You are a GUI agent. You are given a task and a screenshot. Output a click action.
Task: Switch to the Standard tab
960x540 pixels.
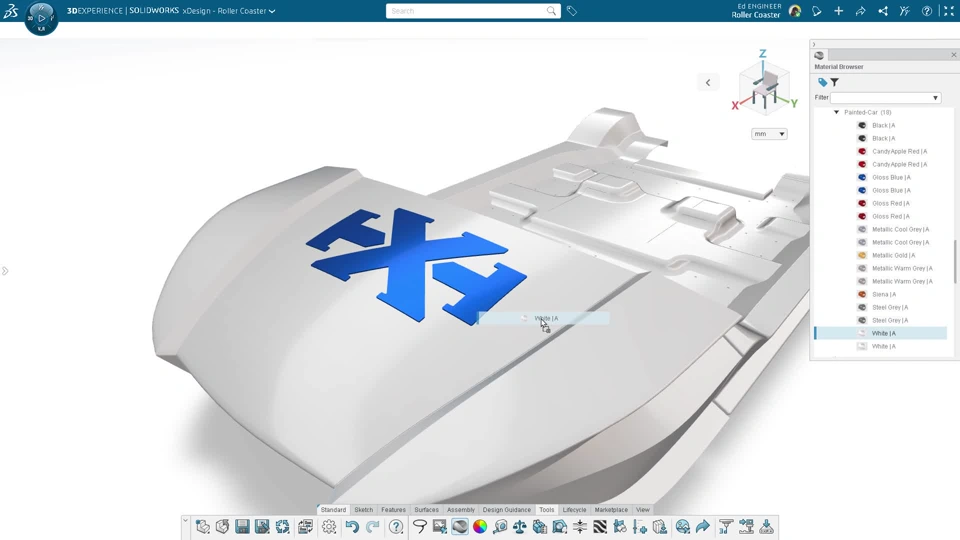[333, 509]
